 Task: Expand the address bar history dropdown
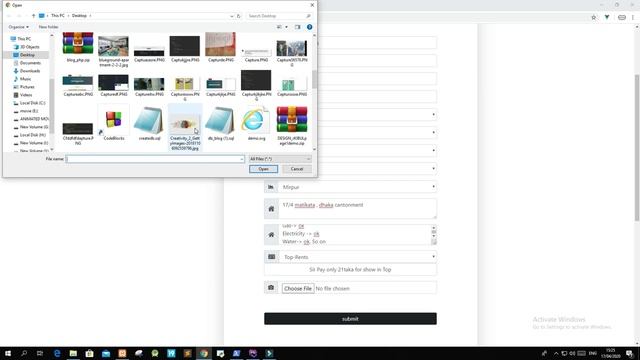[x=231, y=16]
